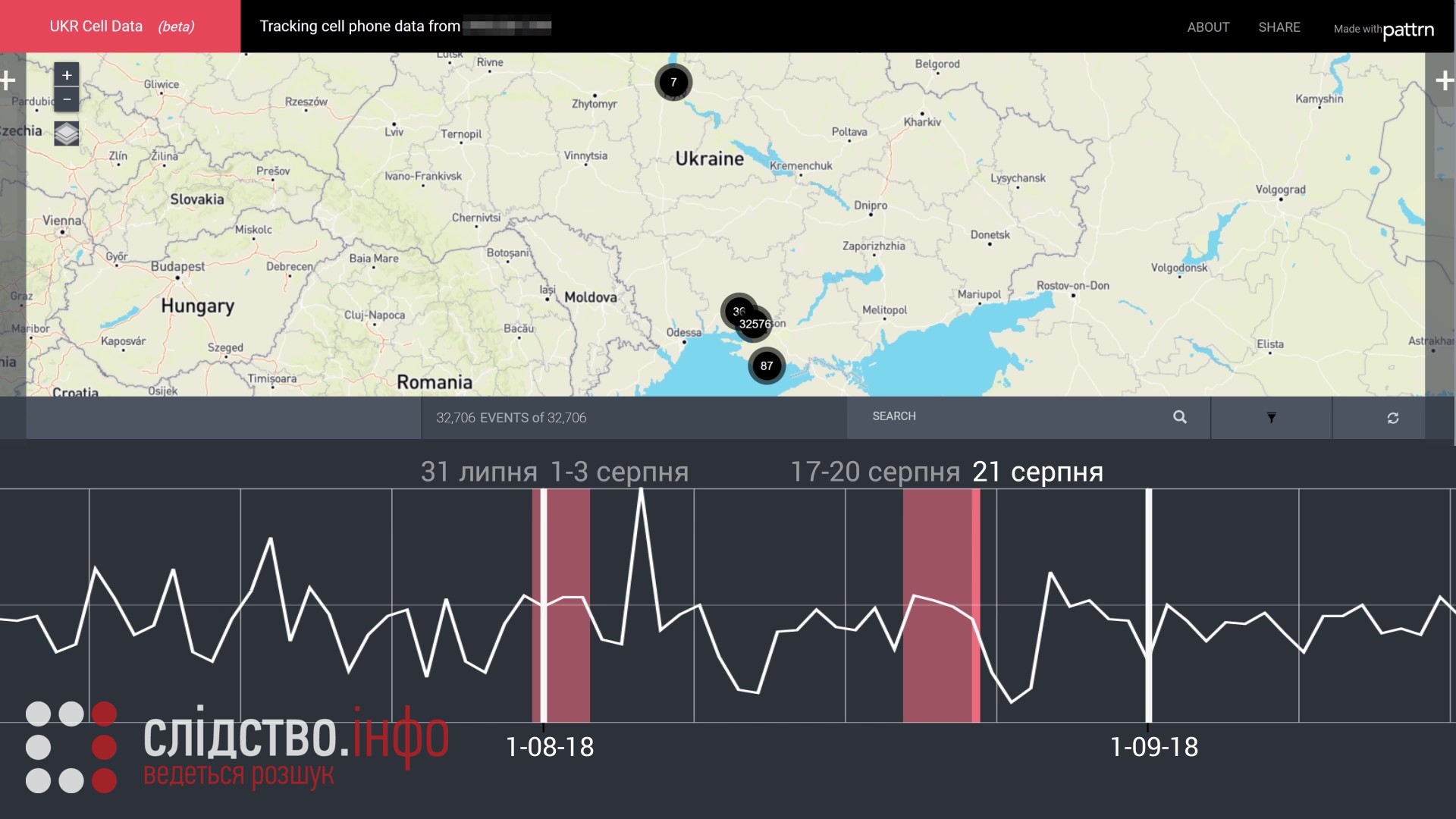Click the search magnifier icon
1456x819 pixels.
pos(1180,417)
